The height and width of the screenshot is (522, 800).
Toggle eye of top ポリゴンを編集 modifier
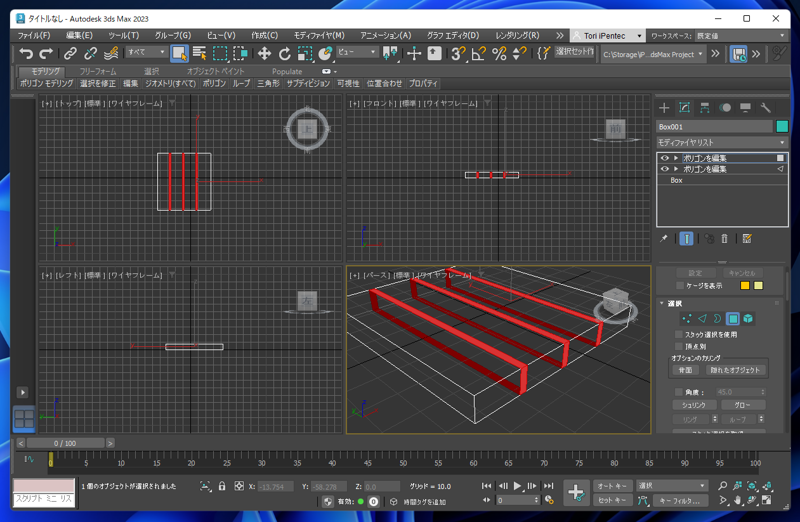pos(664,158)
